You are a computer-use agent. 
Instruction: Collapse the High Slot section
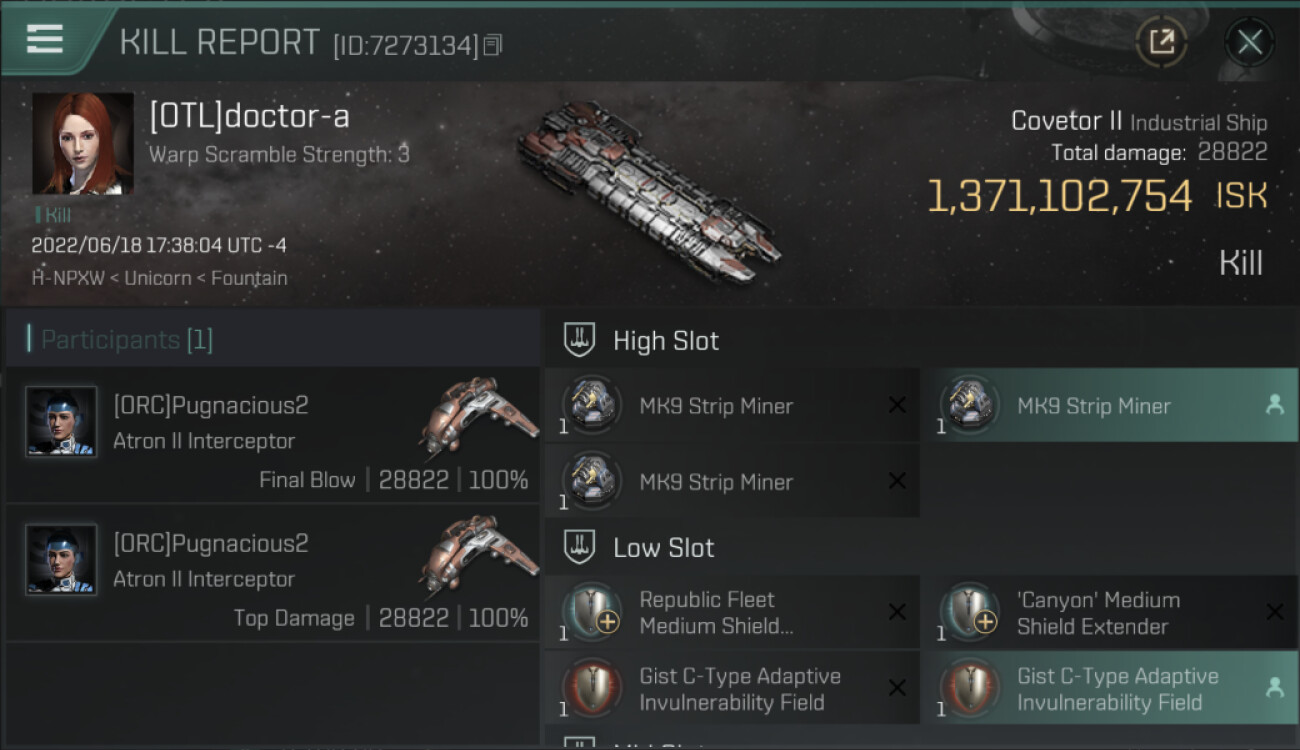pos(581,340)
